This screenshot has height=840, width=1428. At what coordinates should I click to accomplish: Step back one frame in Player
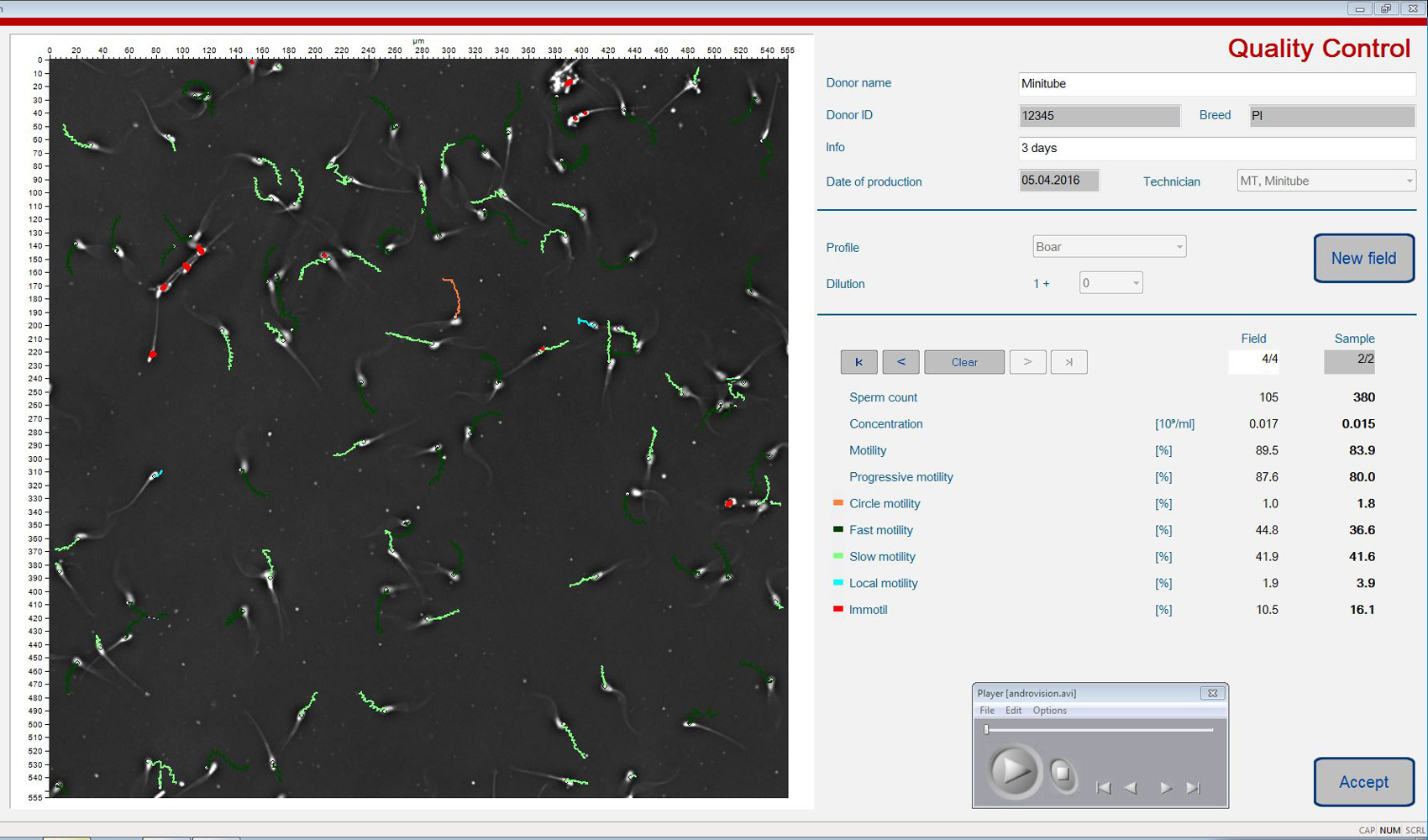[1131, 788]
